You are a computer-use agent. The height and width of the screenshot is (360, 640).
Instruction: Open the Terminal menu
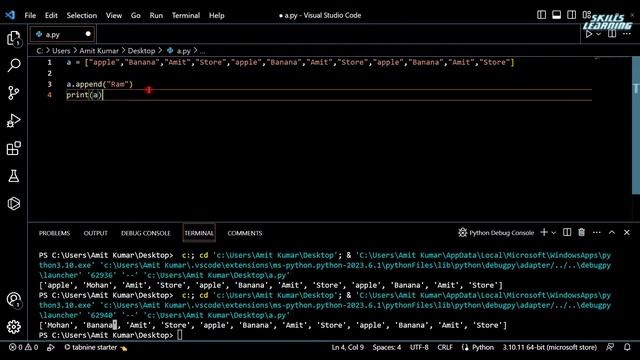point(186,16)
